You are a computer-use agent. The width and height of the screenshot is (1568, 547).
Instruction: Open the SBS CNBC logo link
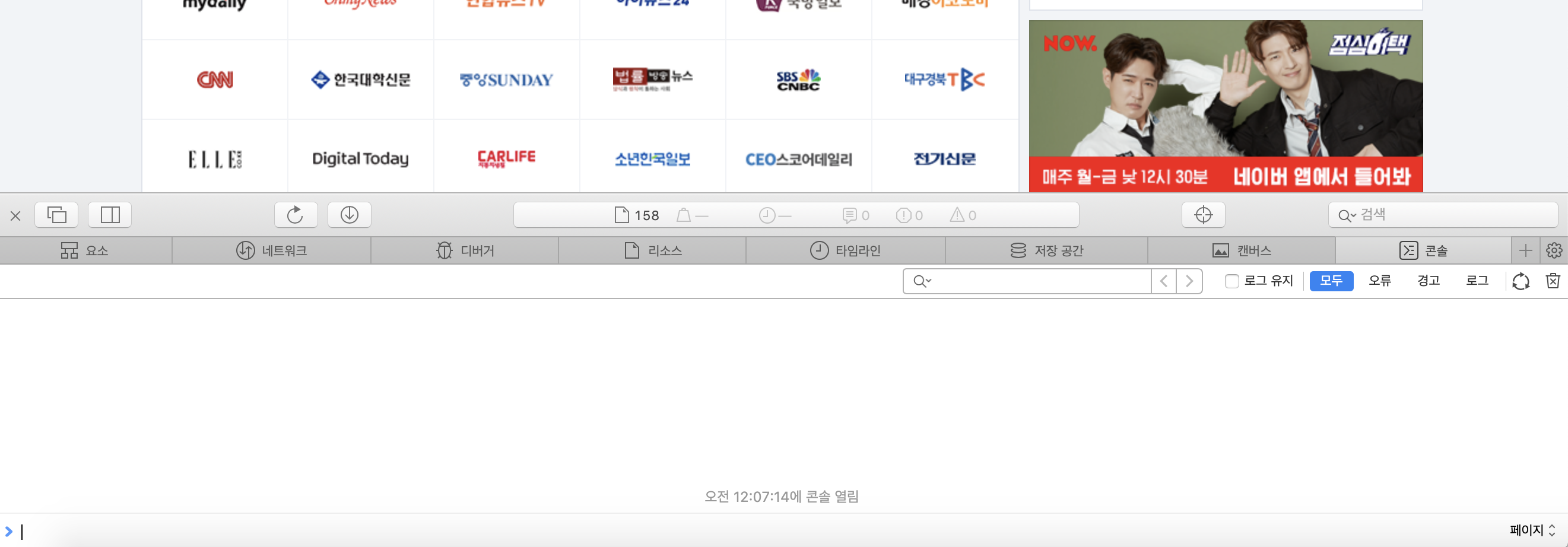pyautogui.click(x=799, y=79)
